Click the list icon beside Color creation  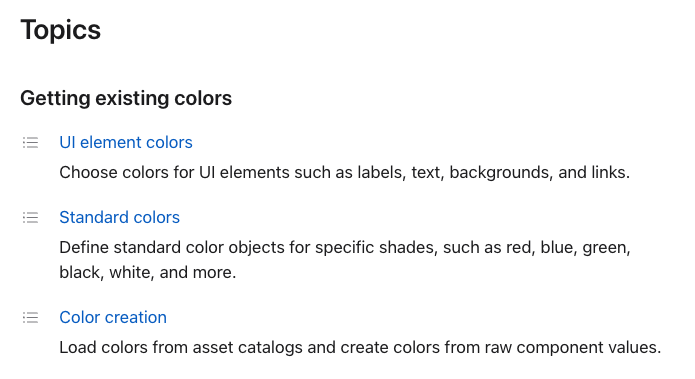(31, 318)
